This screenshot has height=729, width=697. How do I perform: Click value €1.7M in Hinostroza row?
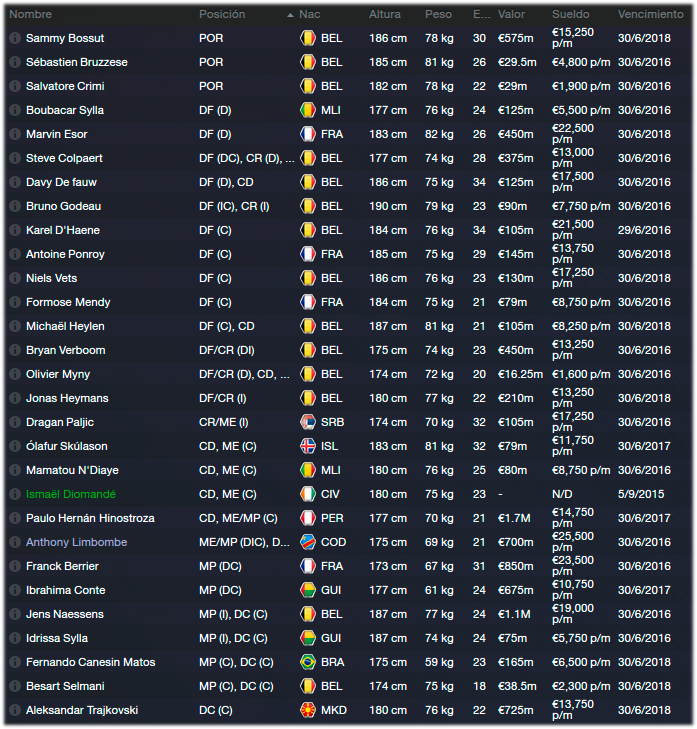coord(514,518)
